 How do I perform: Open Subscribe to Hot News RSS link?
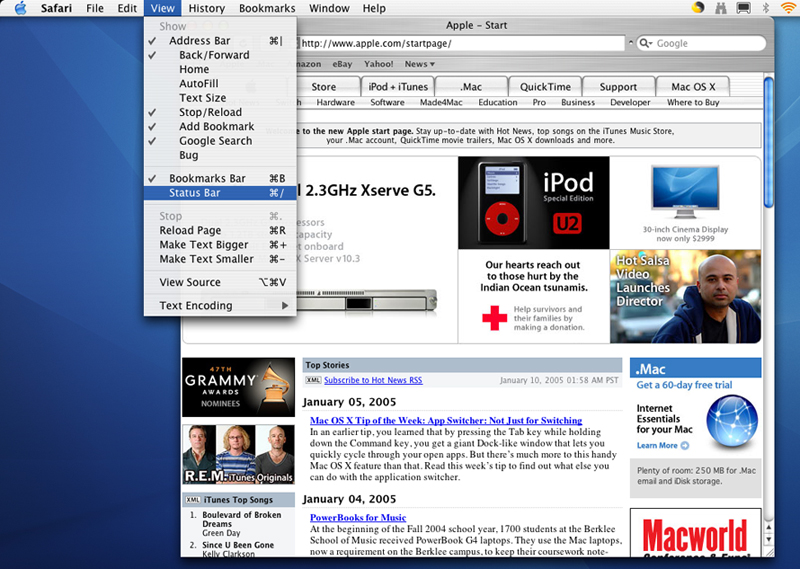point(373,380)
